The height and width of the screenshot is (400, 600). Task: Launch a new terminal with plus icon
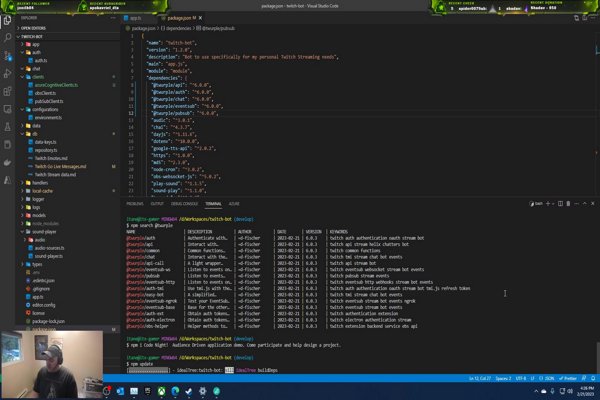[x=548, y=204]
